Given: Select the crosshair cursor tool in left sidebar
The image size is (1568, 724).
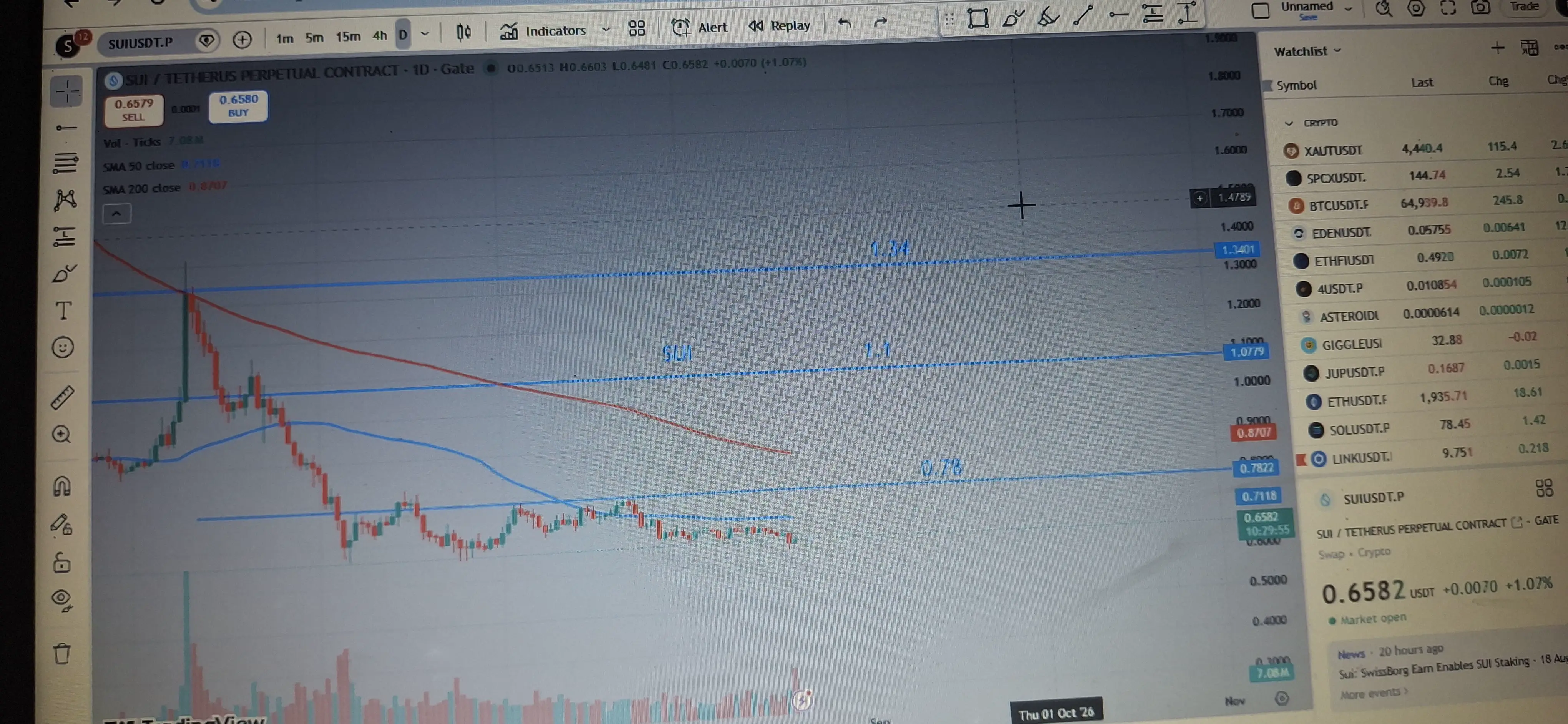Looking at the screenshot, I should click(67, 91).
